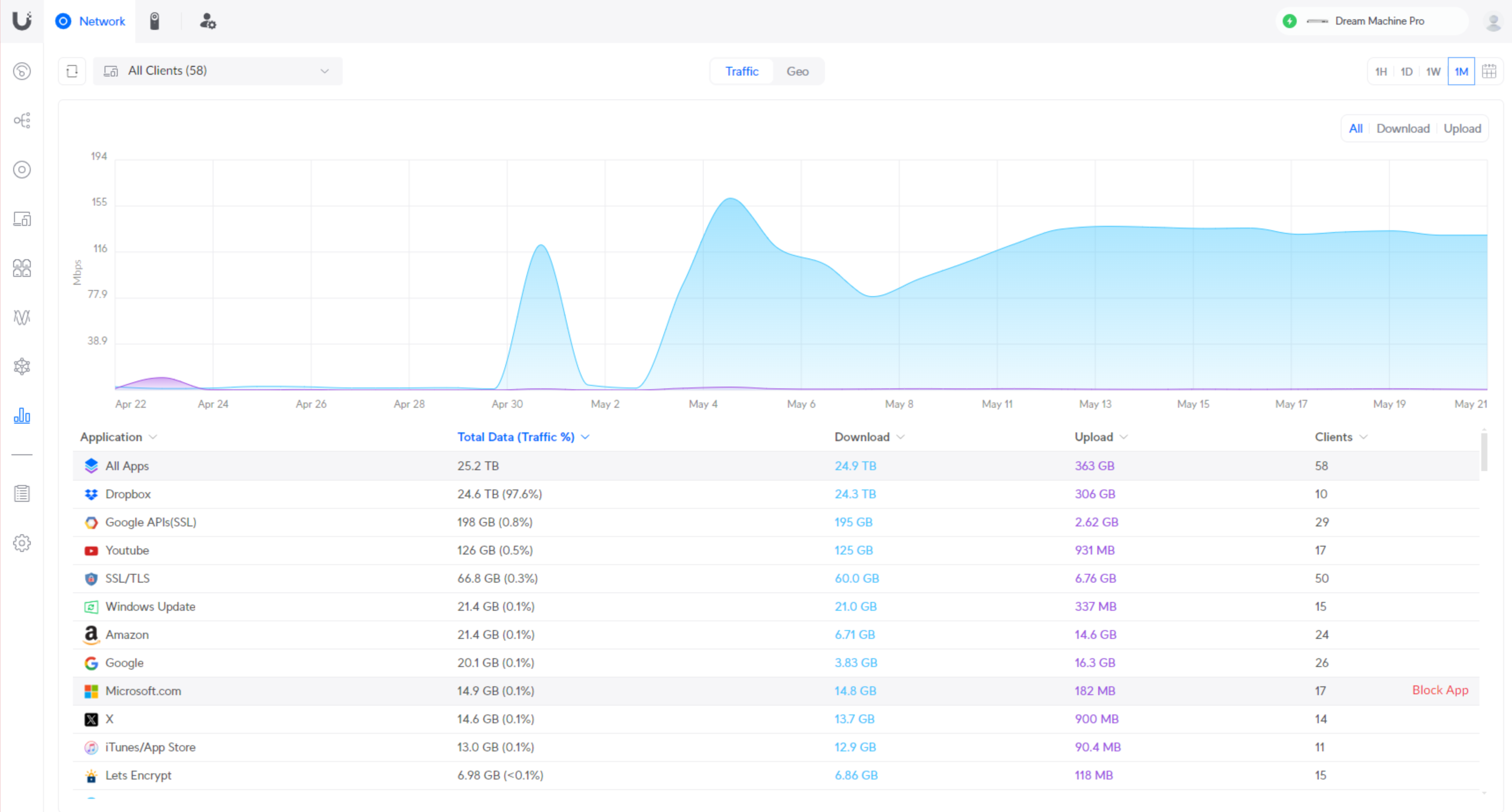Show only Upload traffic in chart
1512x812 pixels.
pyautogui.click(x=1461, y=129)
